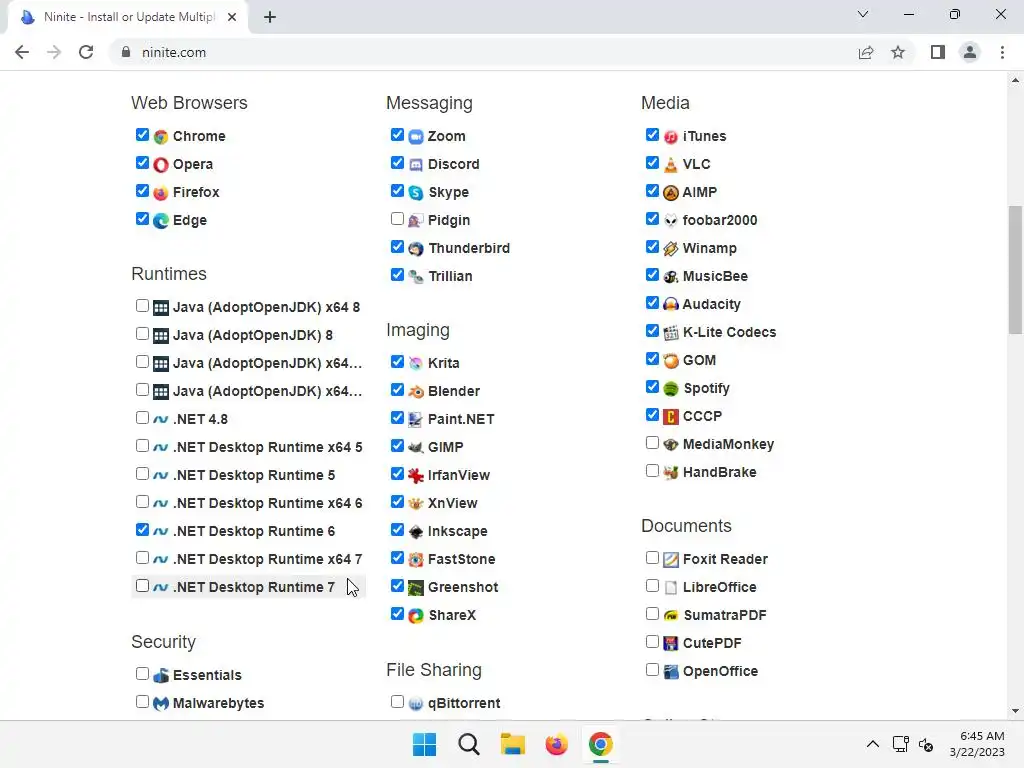Click the VLC cone icon
Image resolution: width=1024 pixels, height=768 pixels.
coord(671,165)
